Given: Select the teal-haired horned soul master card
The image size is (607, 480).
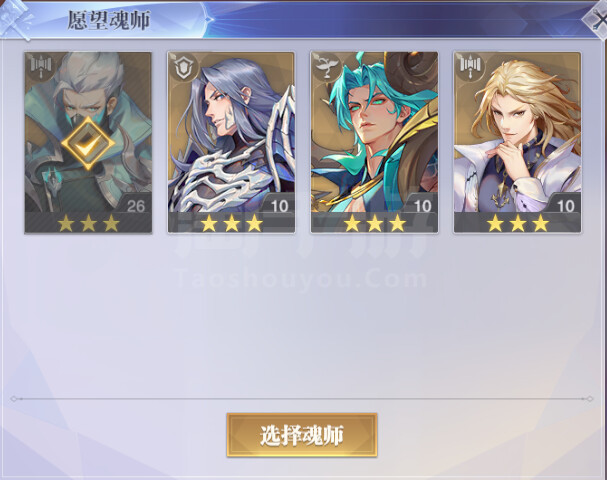Looking at the screenshot, I should click(x=374, y=142).
